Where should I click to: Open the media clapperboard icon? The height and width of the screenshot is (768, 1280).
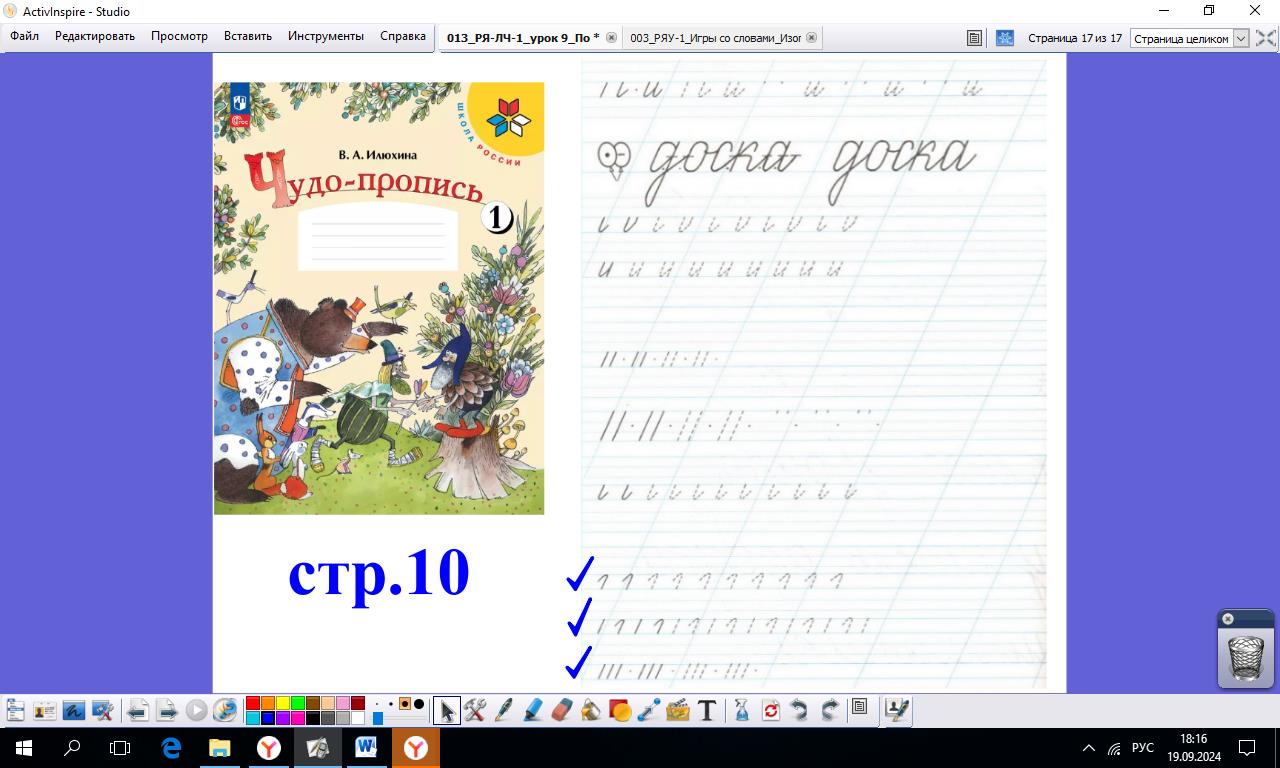click(x=678, y=711)
